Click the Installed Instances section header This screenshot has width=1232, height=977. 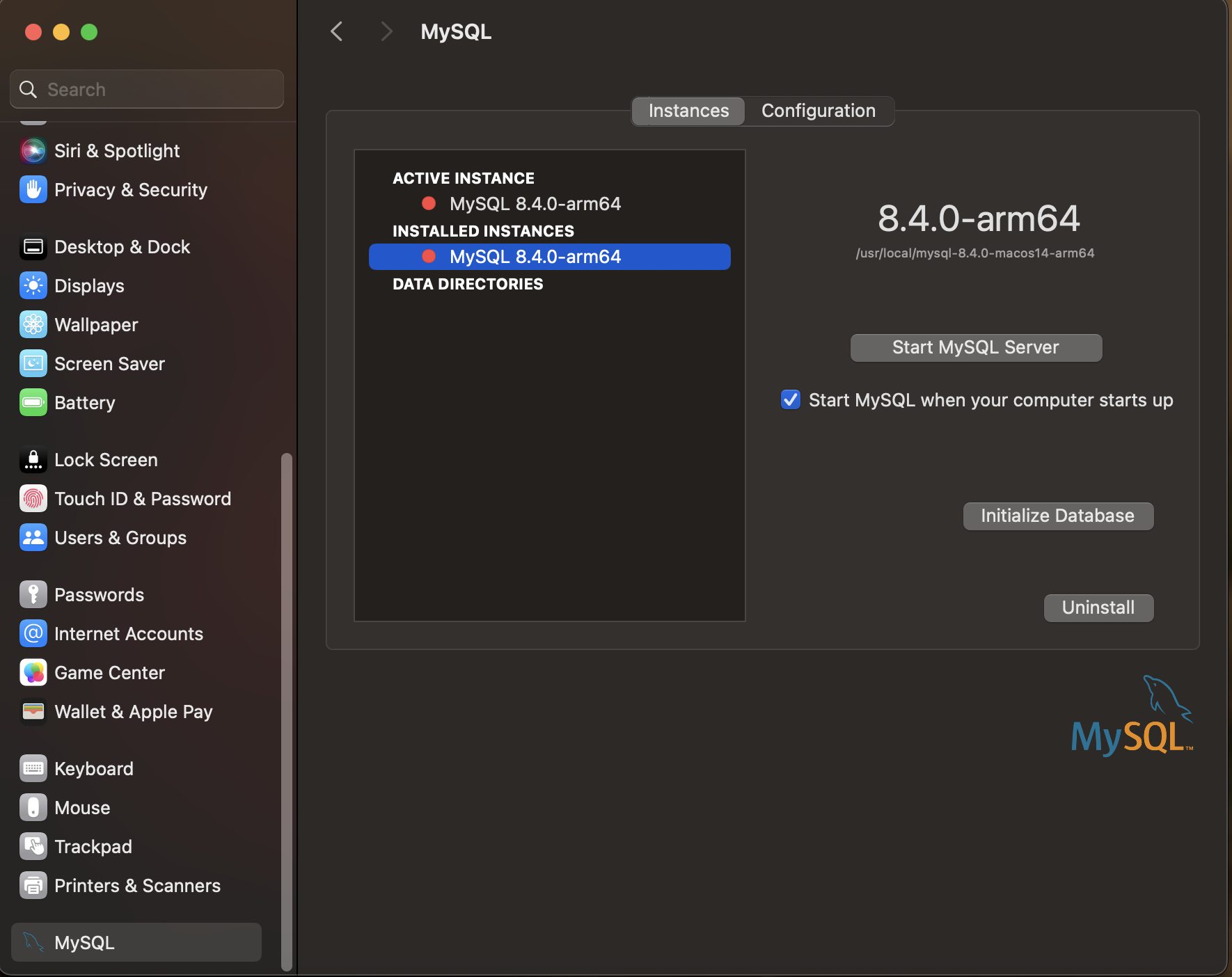click(x=483, y=231)
